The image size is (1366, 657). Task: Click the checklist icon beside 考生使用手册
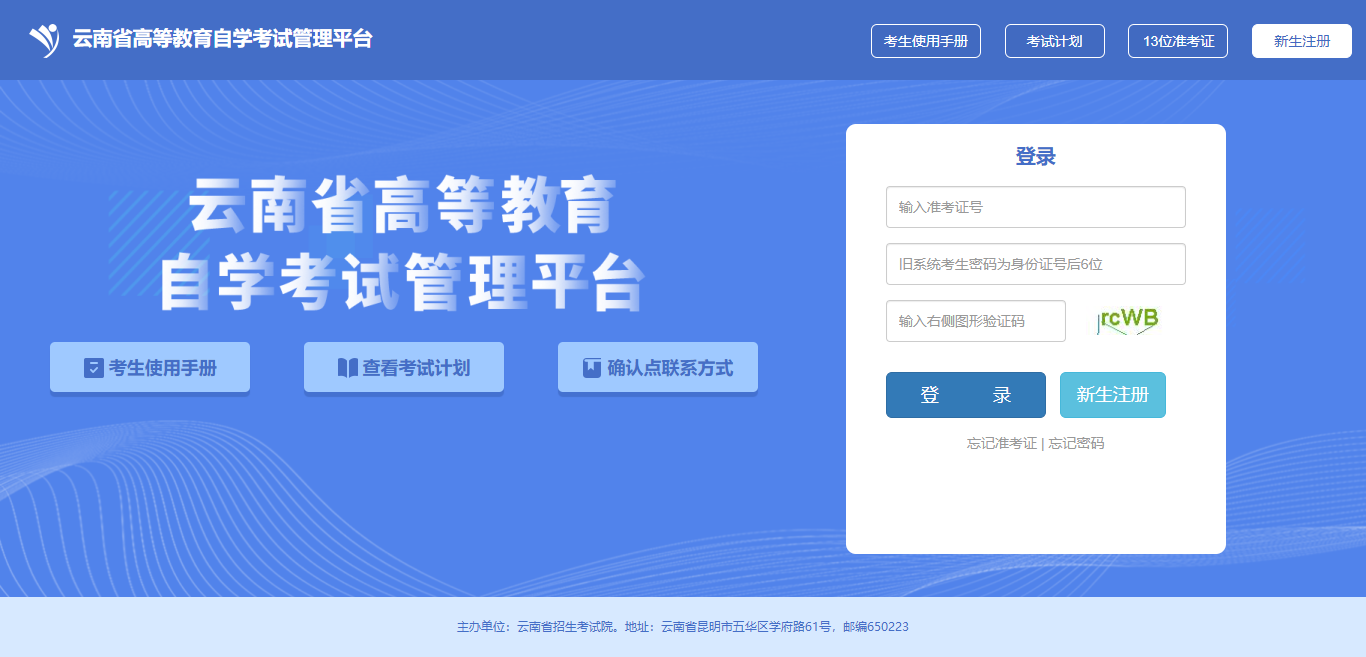[x=94, y=368]
